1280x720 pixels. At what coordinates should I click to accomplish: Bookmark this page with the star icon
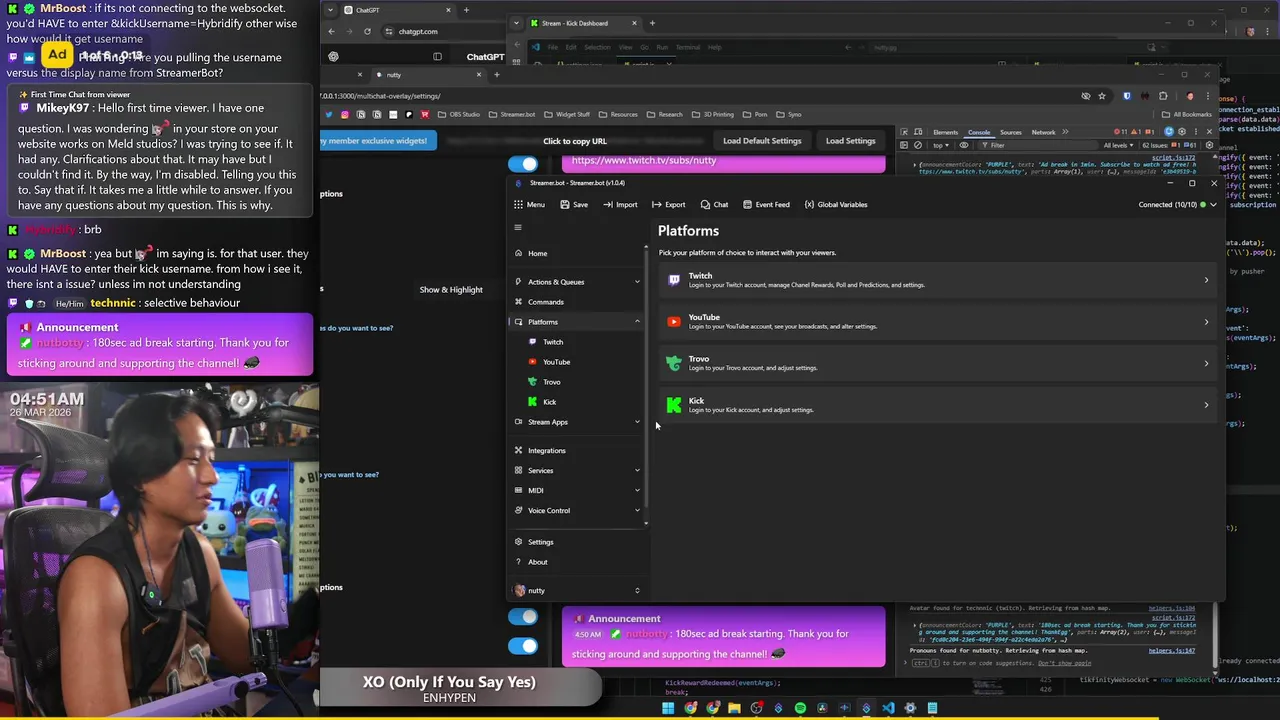coord(1102,96)
